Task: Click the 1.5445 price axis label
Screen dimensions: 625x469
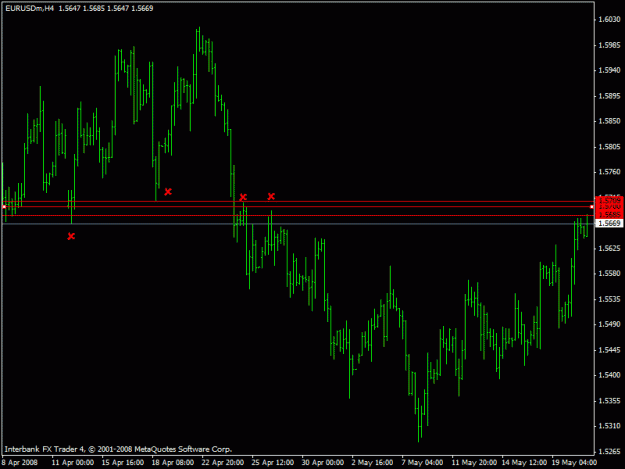Action: click(x=609, y=350)
